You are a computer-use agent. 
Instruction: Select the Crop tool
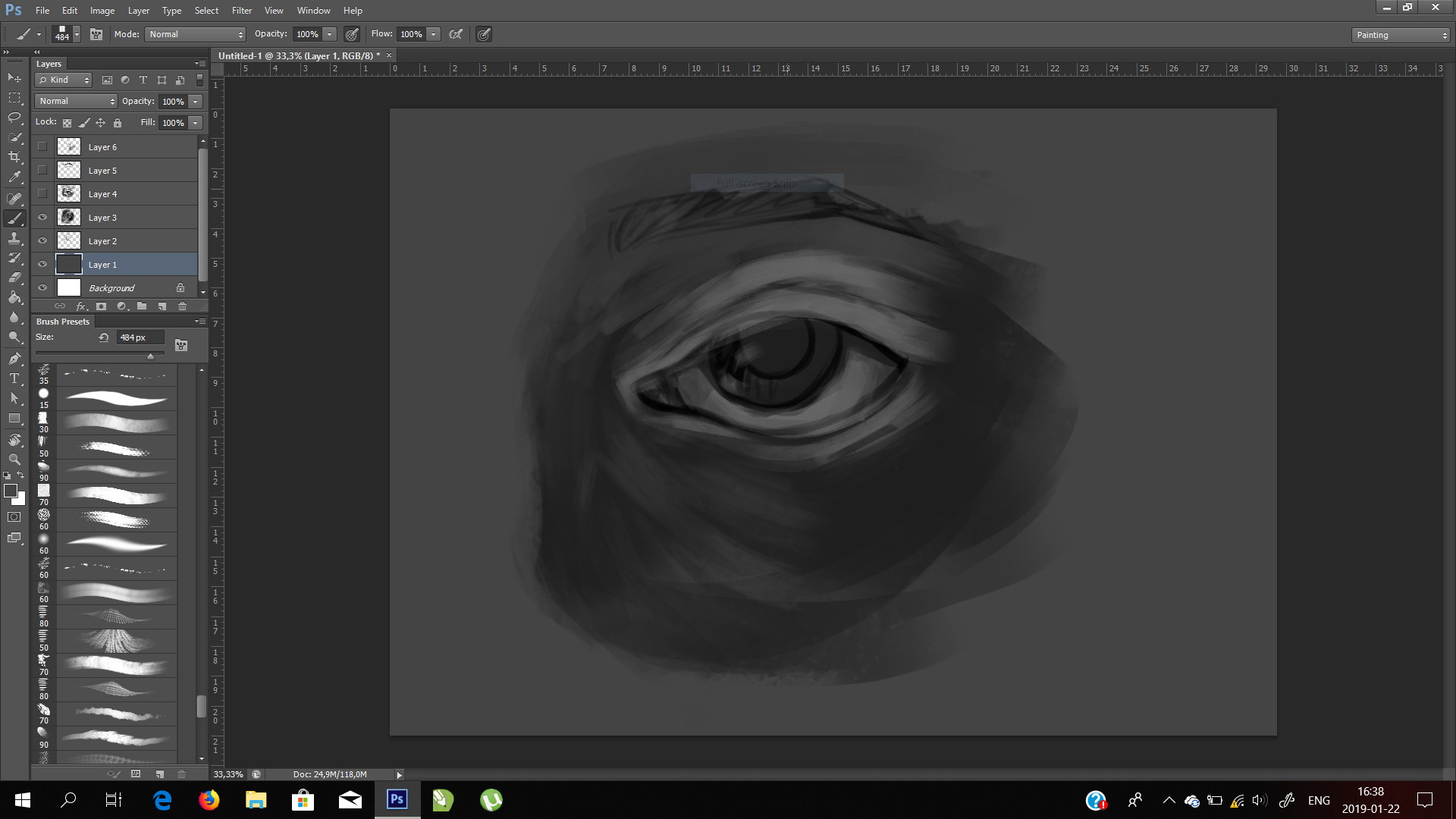(14, 157)
